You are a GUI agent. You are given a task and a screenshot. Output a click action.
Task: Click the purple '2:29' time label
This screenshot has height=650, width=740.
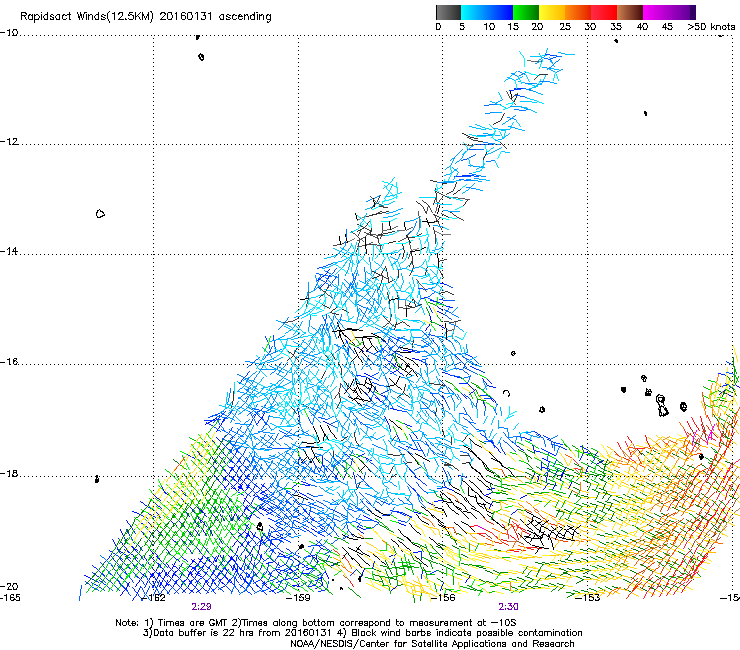[202, 607]
